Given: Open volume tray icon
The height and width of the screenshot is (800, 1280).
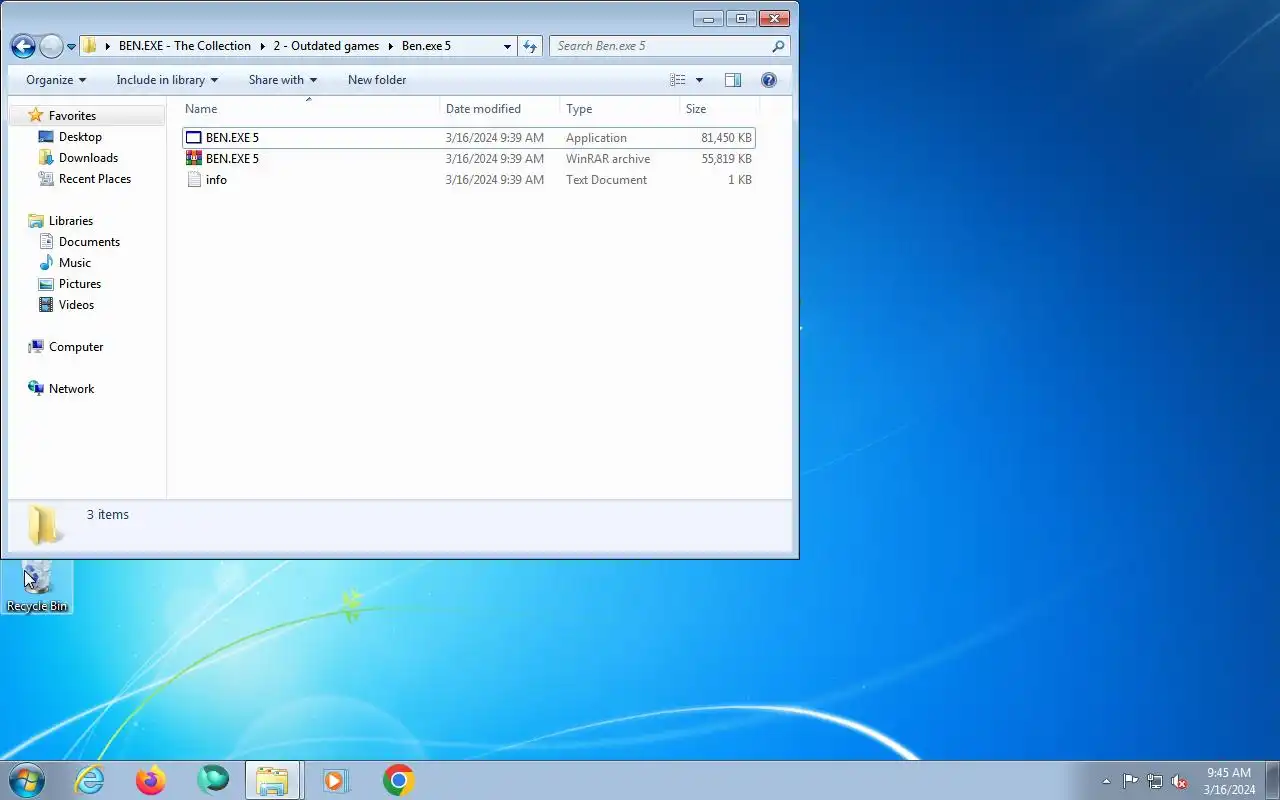Looking at the screenshot, I should pyautogui.click(x=1180, y=781).
